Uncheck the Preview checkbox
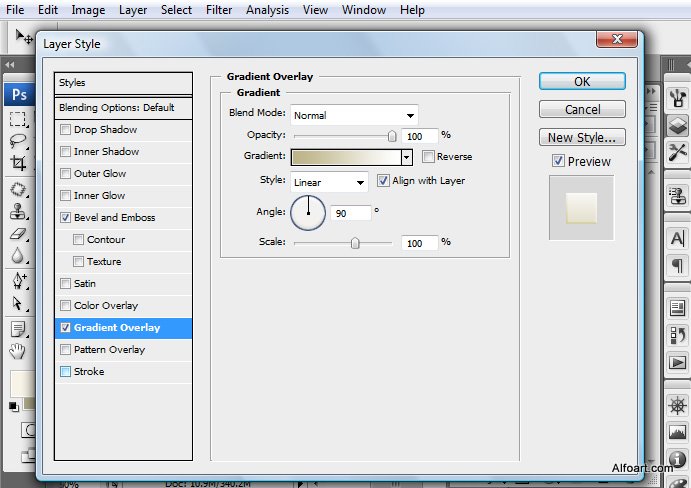The height and width of the screenshot is (488, 691). click(558, 161)
